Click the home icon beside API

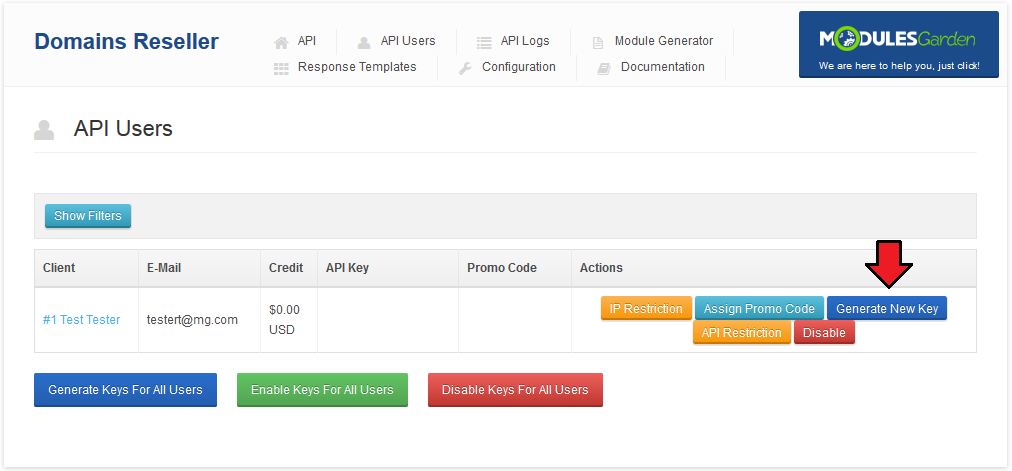click(x=281, y=43)
